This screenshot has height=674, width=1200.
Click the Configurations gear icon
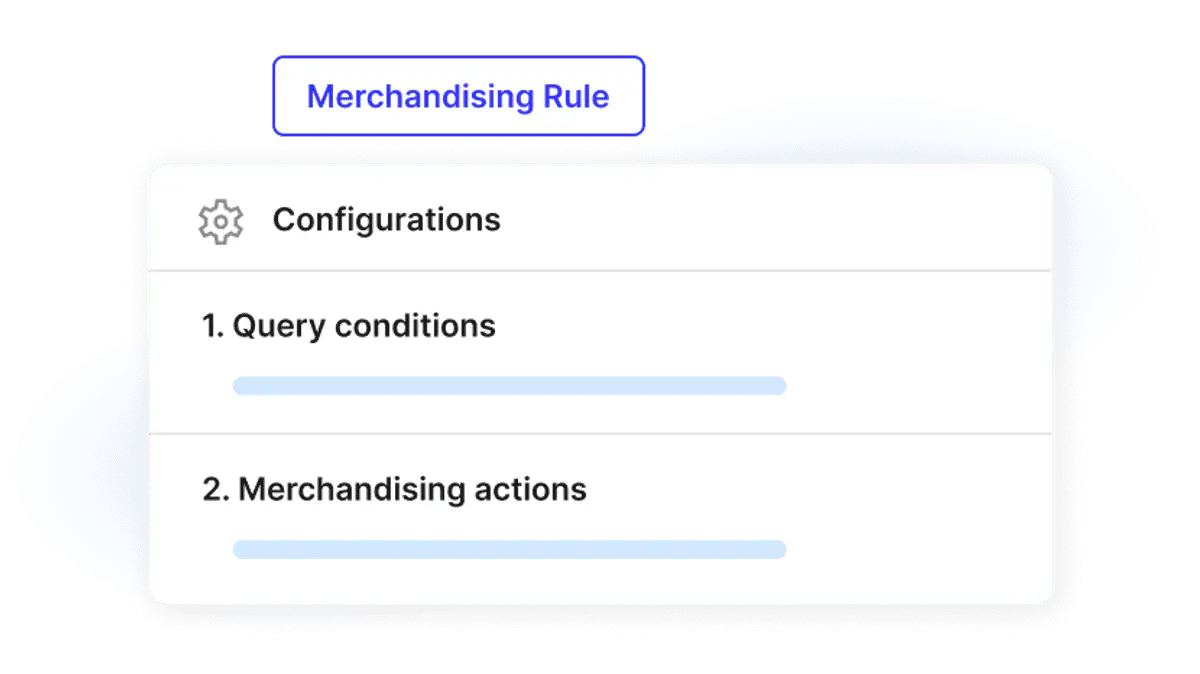[220, 221]
